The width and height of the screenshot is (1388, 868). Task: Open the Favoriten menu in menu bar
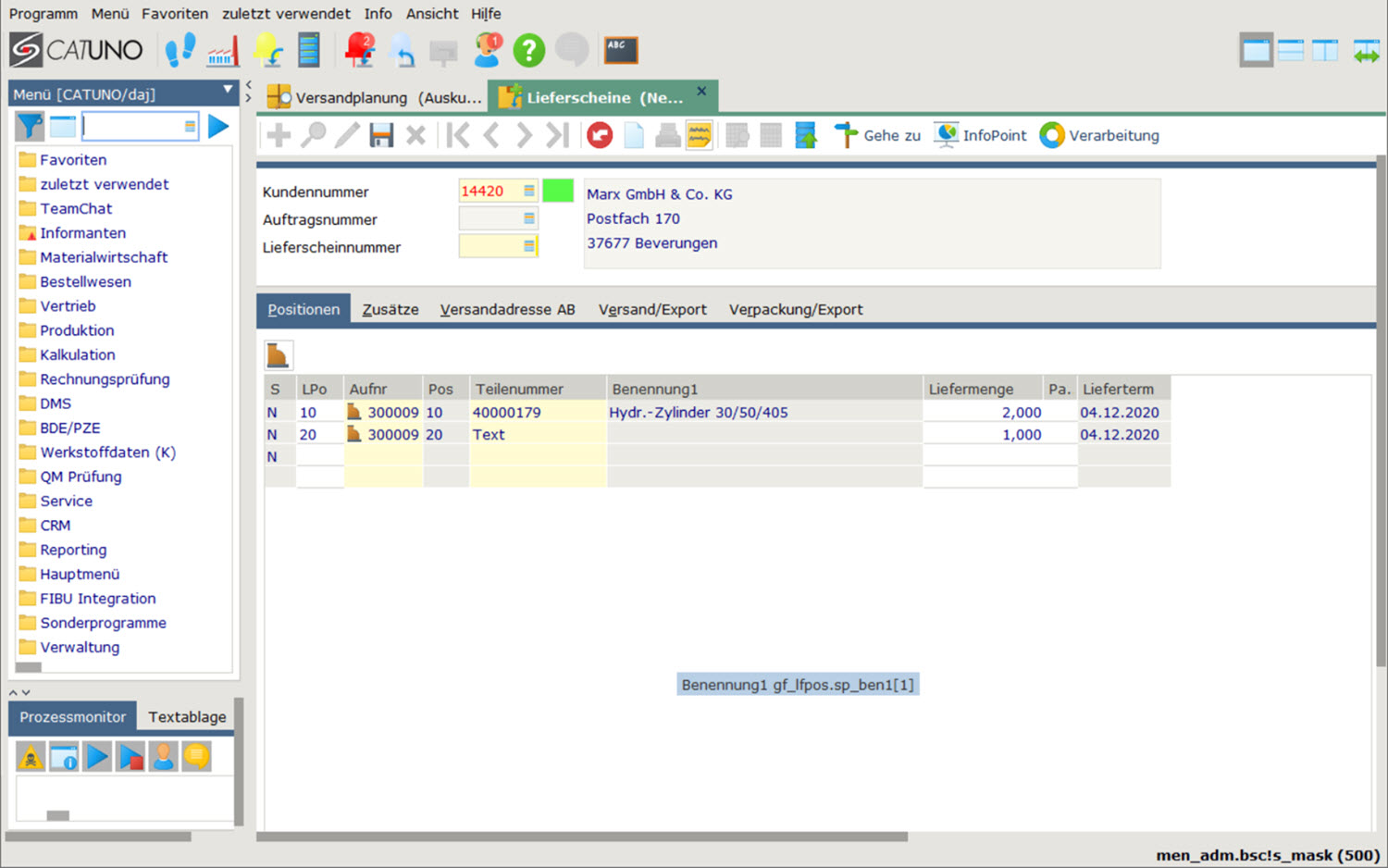pyautogui.click(x=174, y=14)
